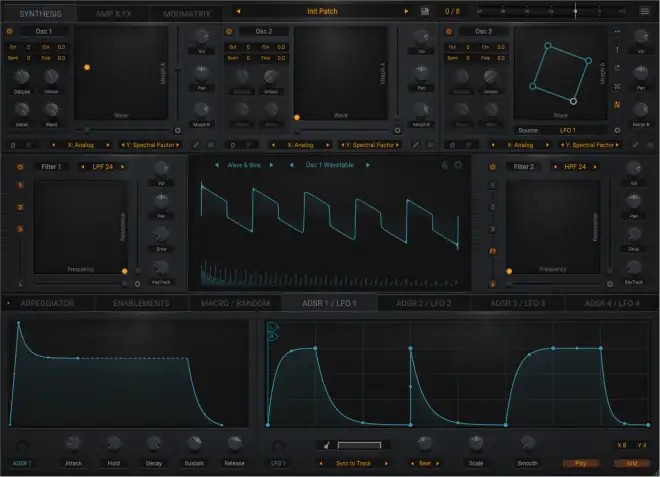Click the Filter 2 XY settings circle icon

(x=609, y=284)
